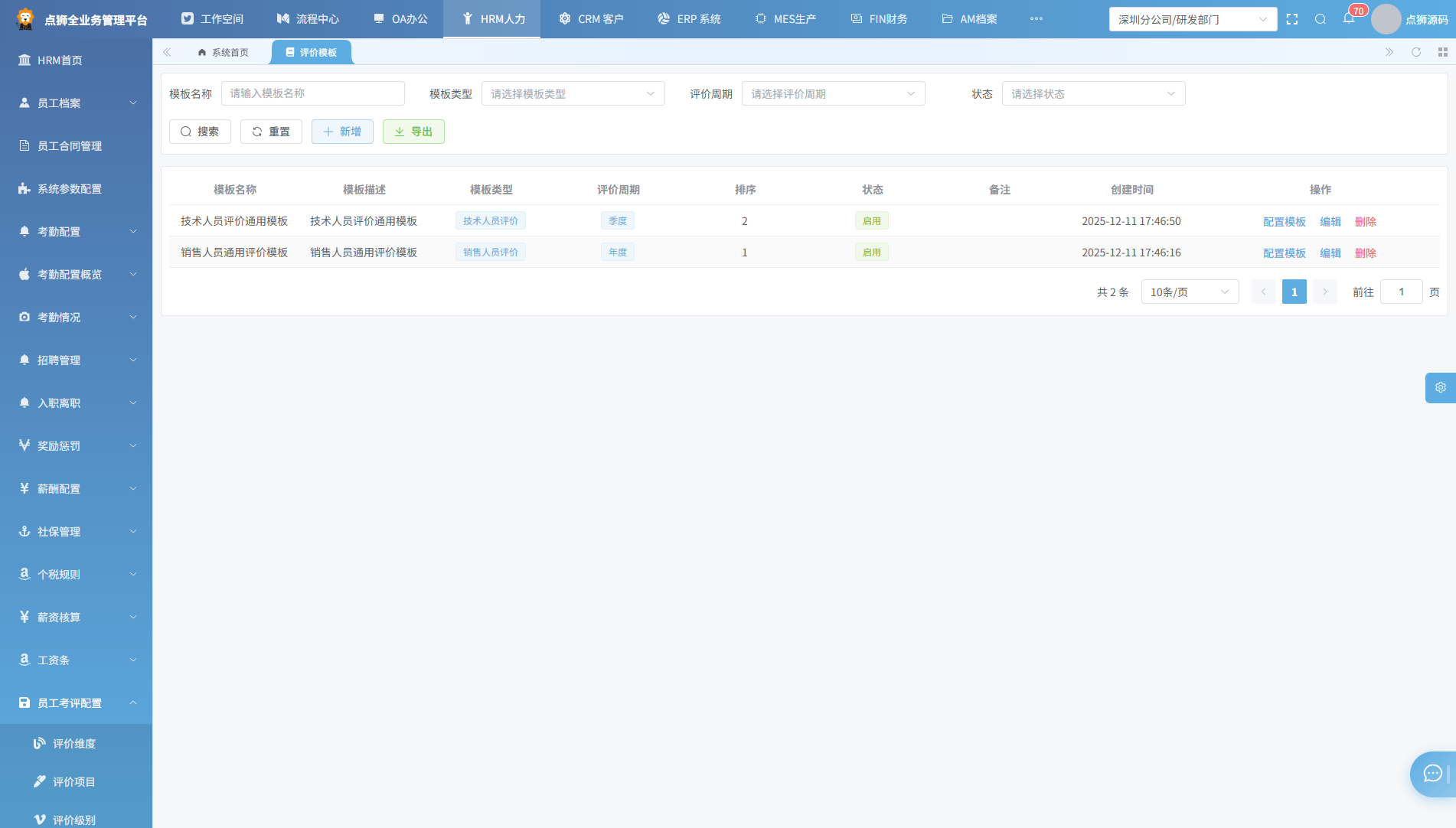1456x828 pixels.
Task: Refresh the current tab page
Action: pos(1416,52)
